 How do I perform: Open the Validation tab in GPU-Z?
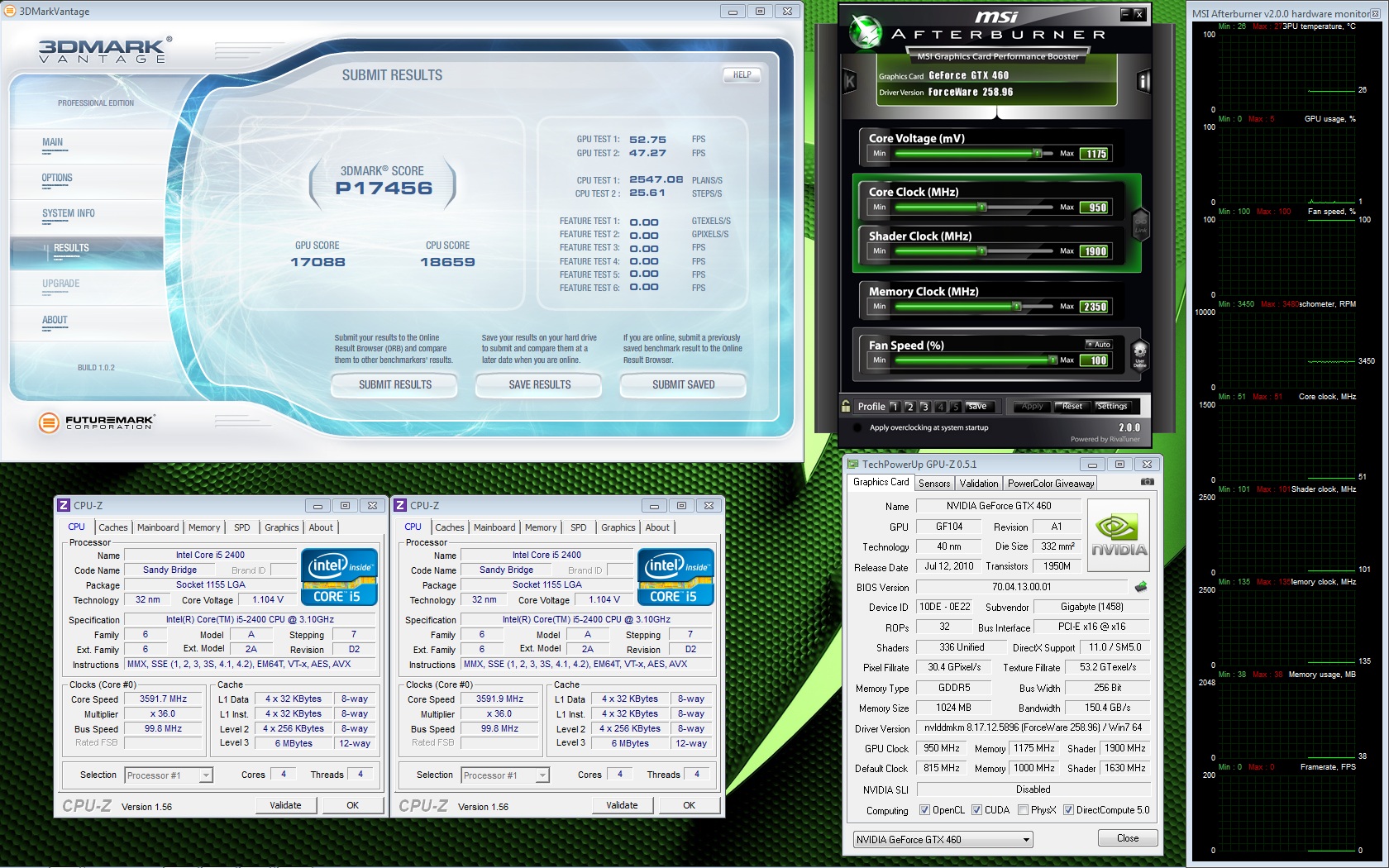(979, 484)
